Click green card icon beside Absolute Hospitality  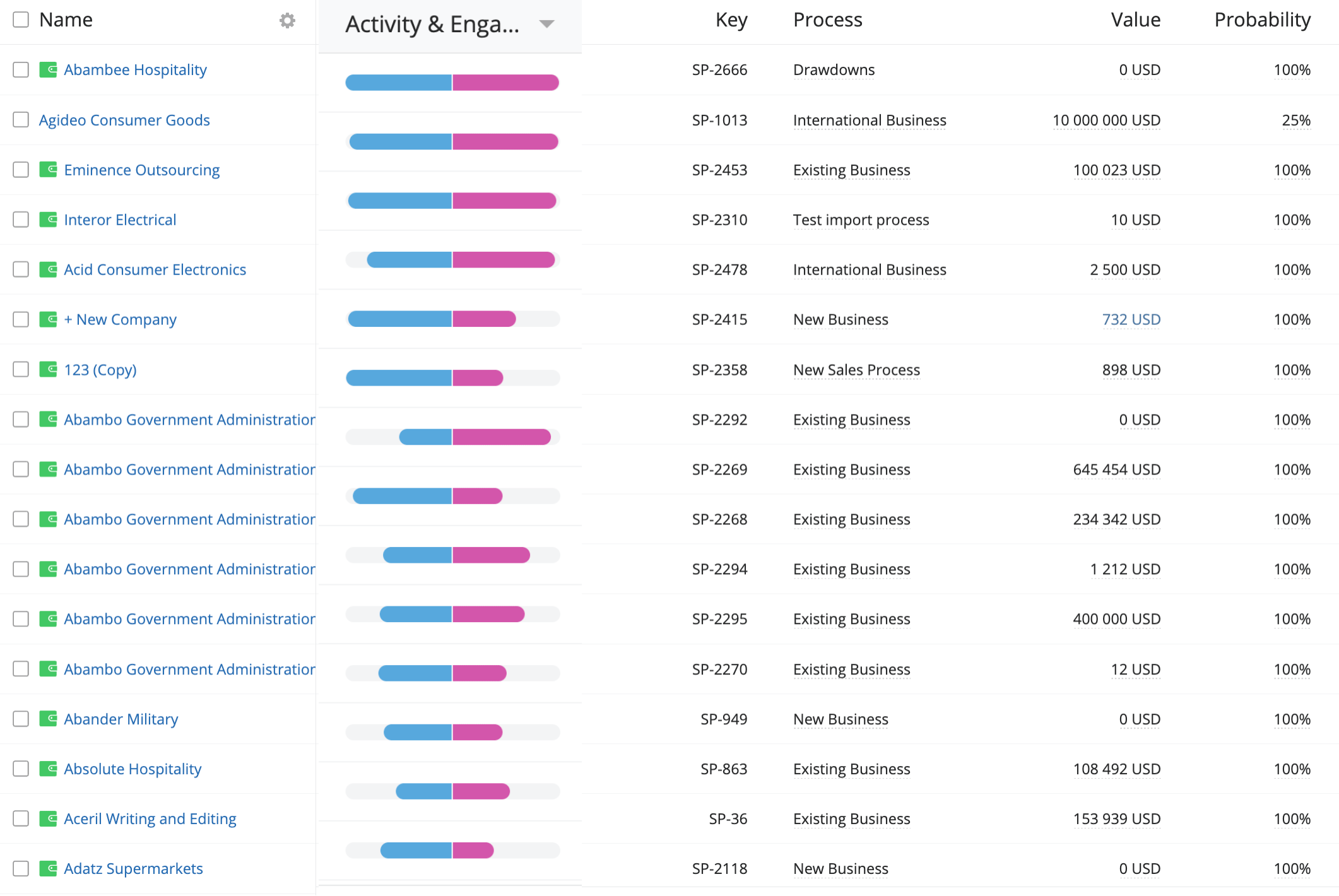[48, 769]
